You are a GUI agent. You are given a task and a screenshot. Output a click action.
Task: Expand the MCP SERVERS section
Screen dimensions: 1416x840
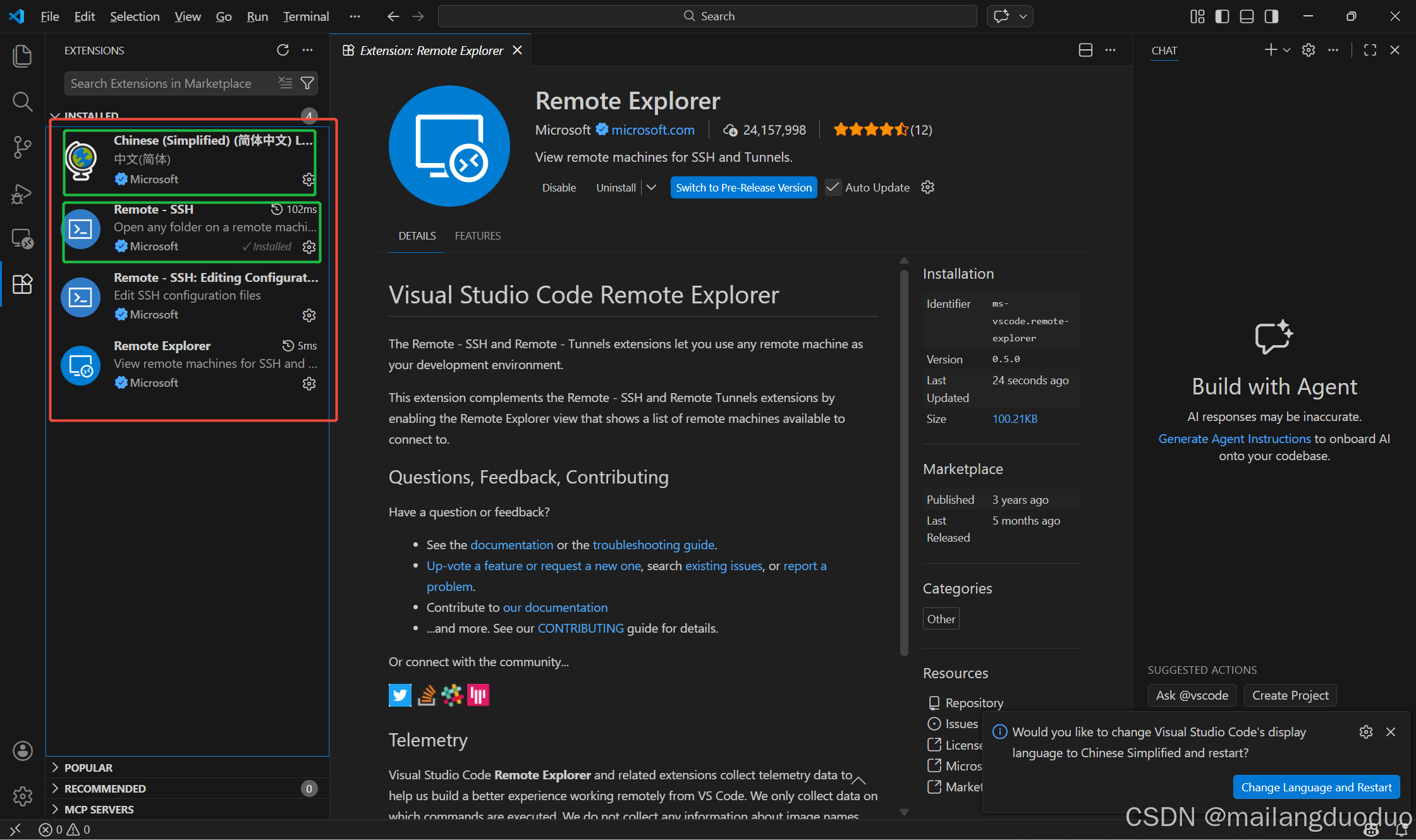[x=99, y=809]
